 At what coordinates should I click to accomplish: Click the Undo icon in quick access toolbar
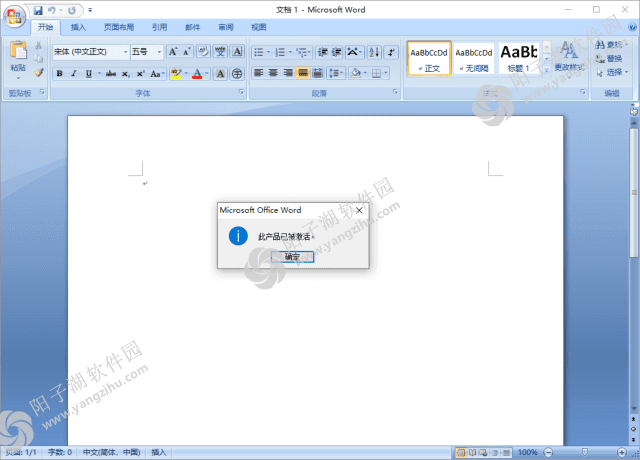(x=51, y=10)
